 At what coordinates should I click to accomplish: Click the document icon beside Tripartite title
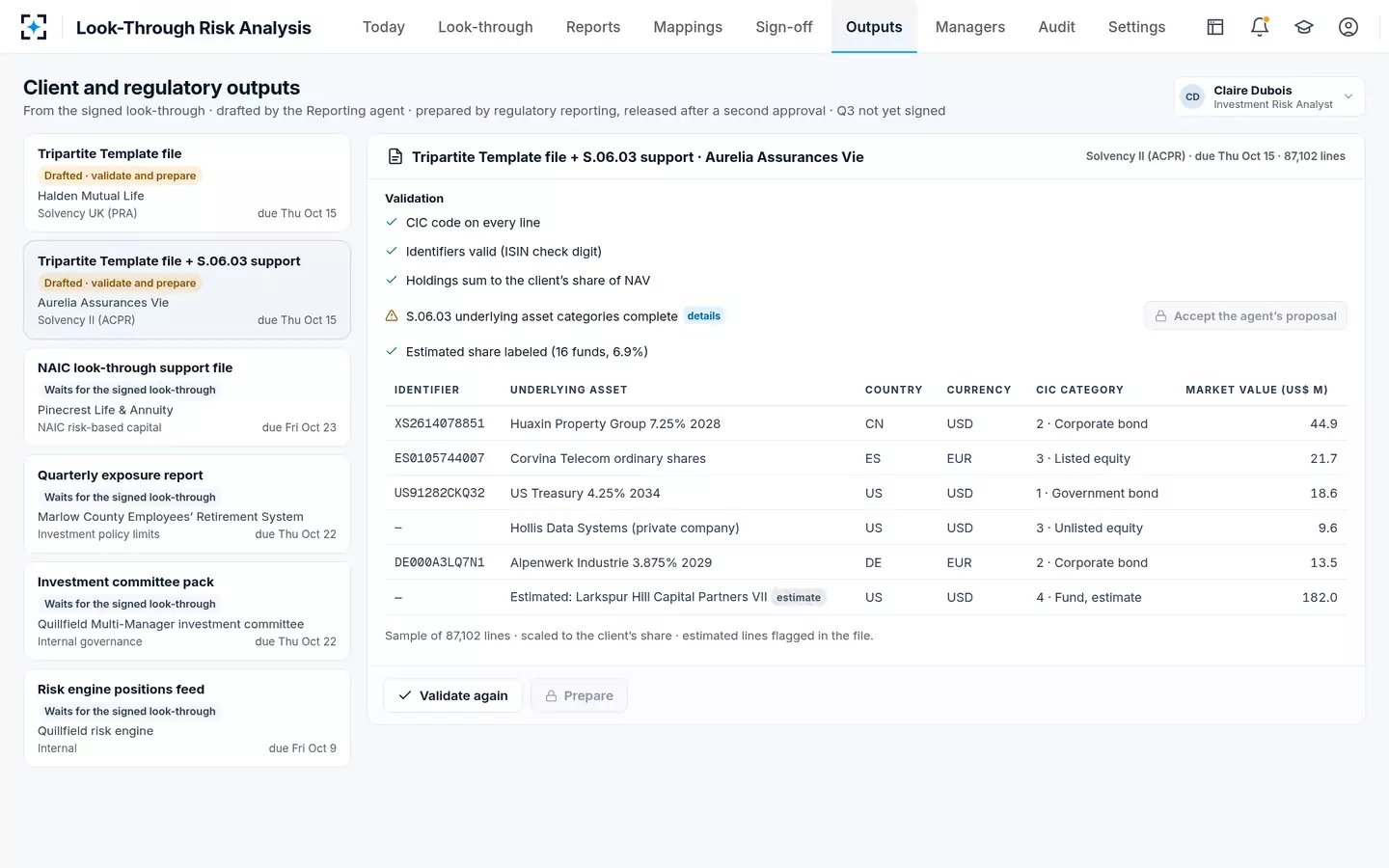395,157
